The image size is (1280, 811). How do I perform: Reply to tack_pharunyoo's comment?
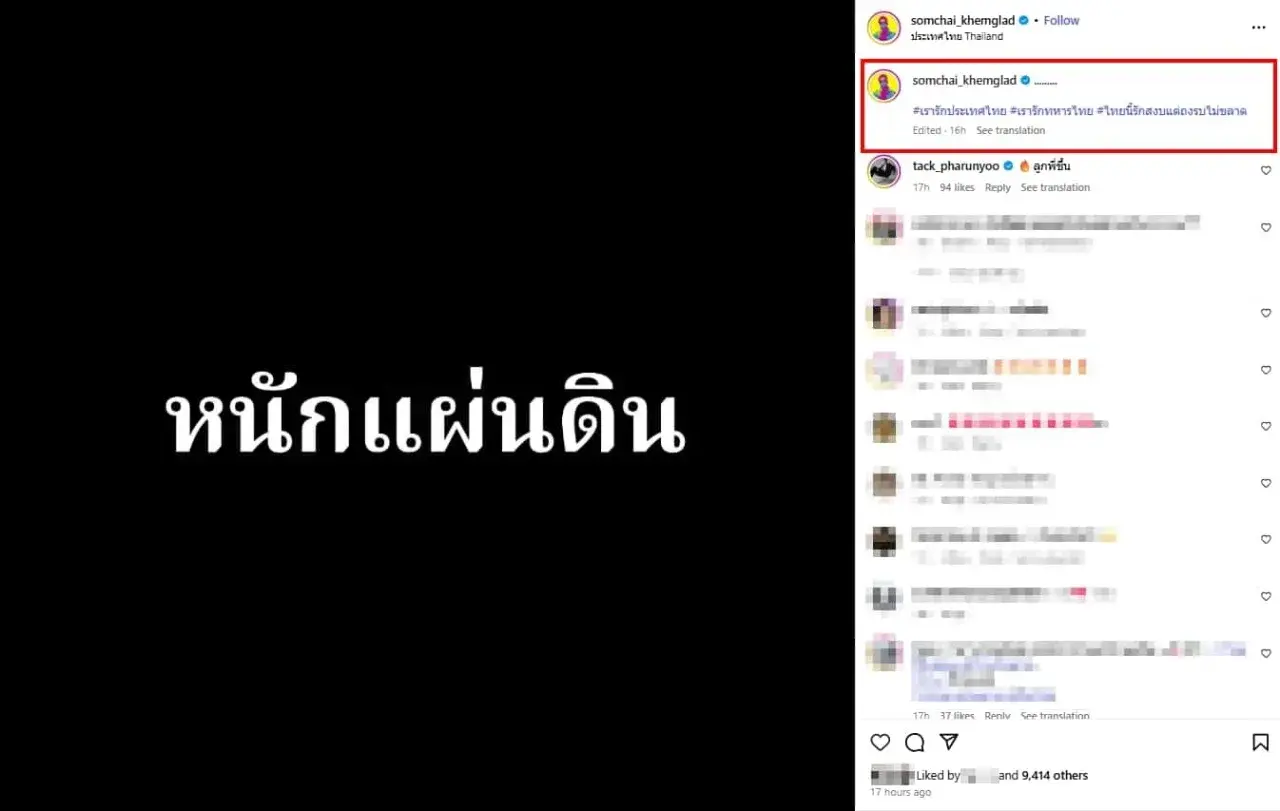pyautogui.click(x=998, y=187)
